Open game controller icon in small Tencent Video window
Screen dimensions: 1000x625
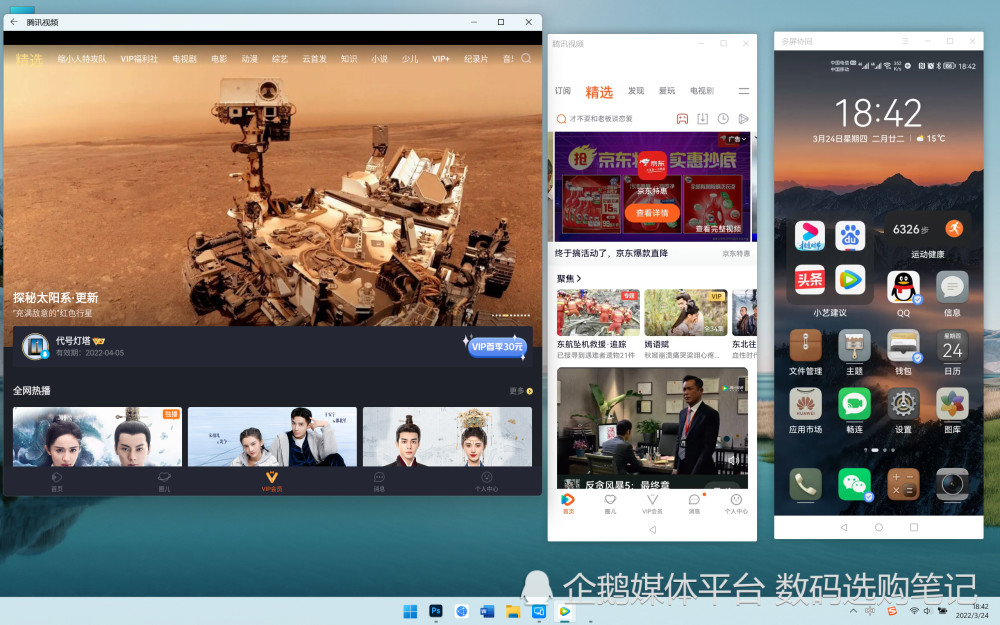pos(682,119)
